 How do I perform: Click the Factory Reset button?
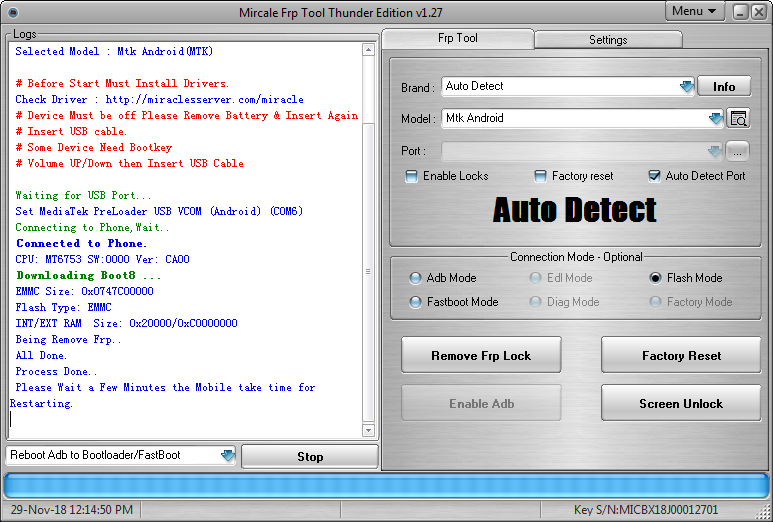pos(681,355)
